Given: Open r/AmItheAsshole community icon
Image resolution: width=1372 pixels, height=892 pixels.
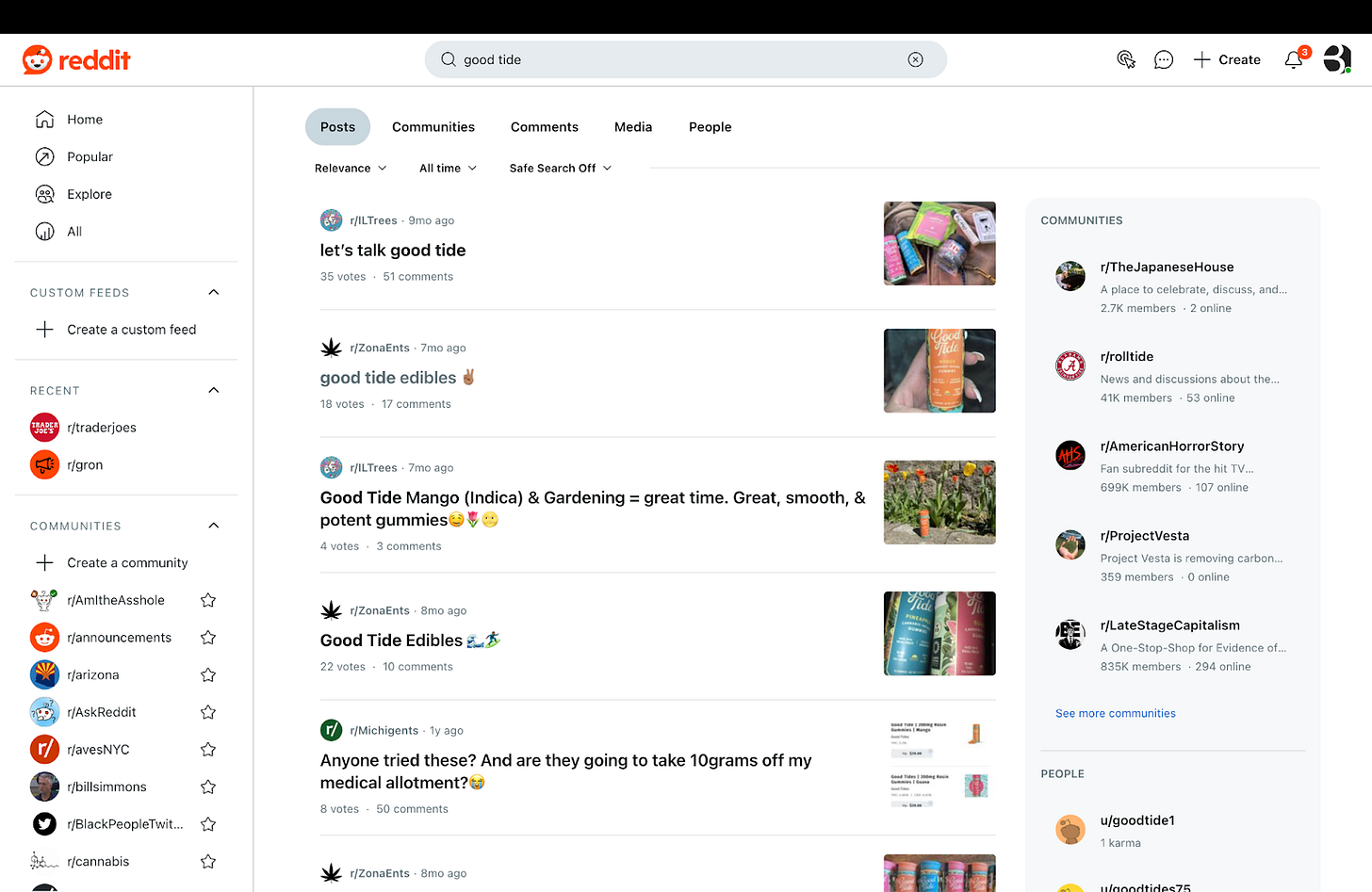Looking at the screenshot, I should point(44,600).
